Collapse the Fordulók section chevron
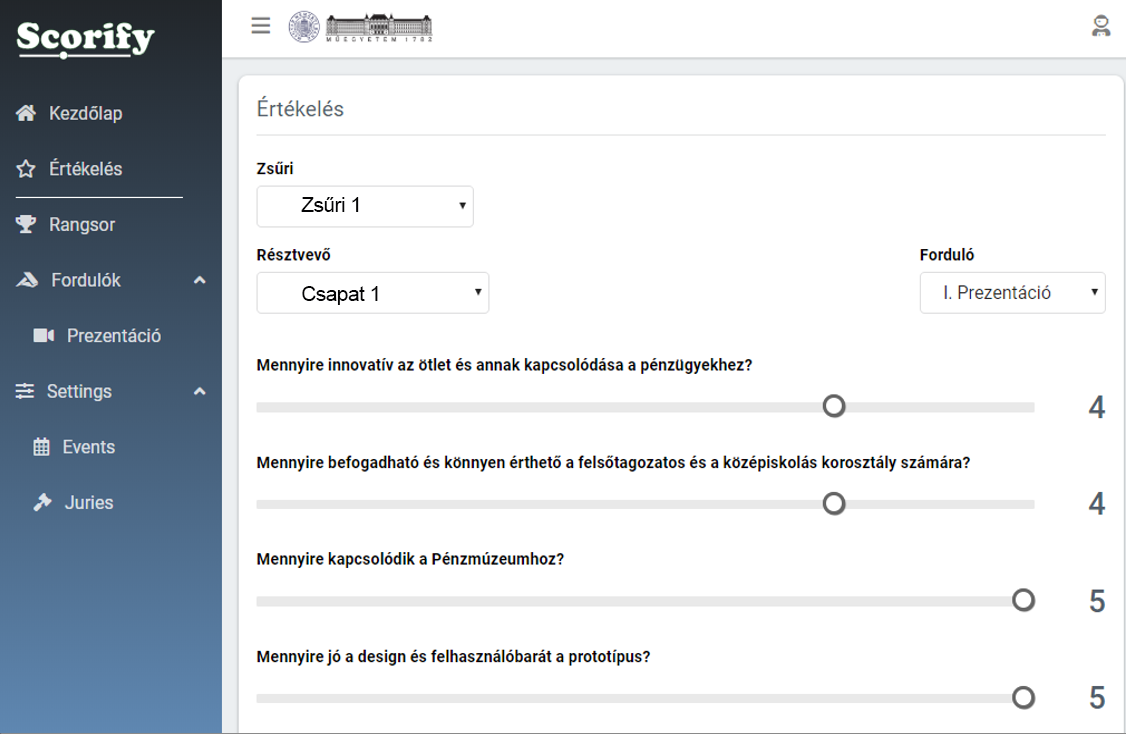The height and width of the screenshot is (734, 1126). 200,281
